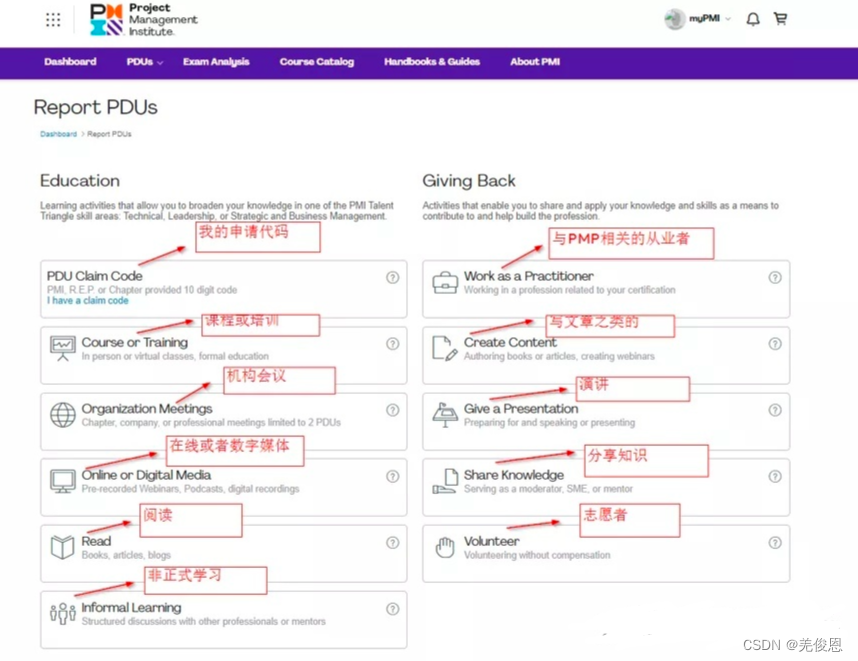Viewport: 858px width, 661px height.
Task: Show help for Give a Presentation
Action: [775, 410]
